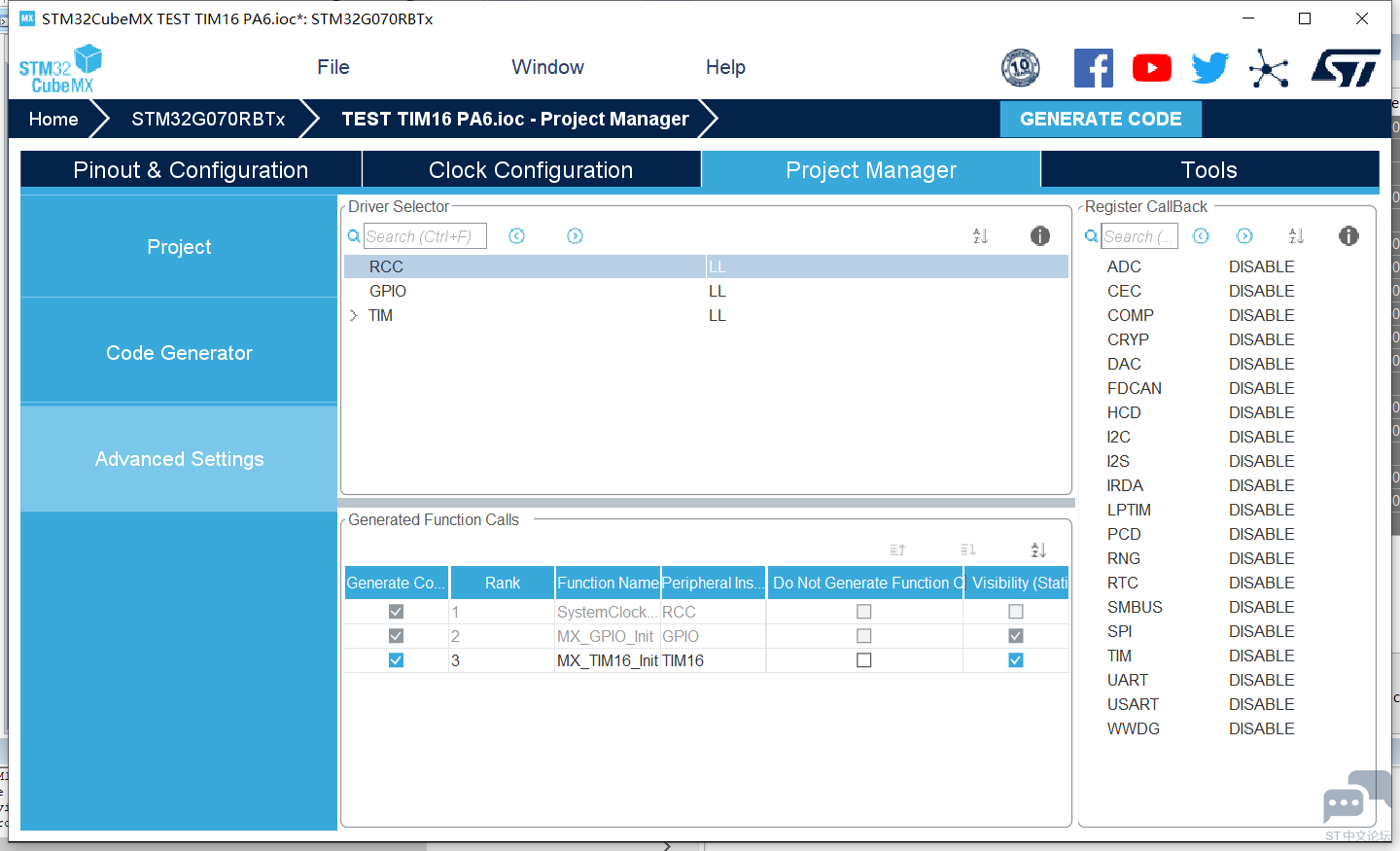Switch to Clock Configuration tab

(531, 169)
